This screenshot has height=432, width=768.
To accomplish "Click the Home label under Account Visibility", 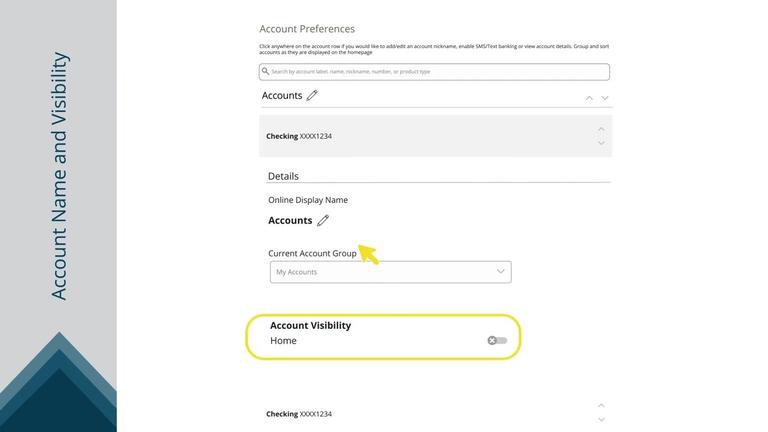I will click(283, 341).
